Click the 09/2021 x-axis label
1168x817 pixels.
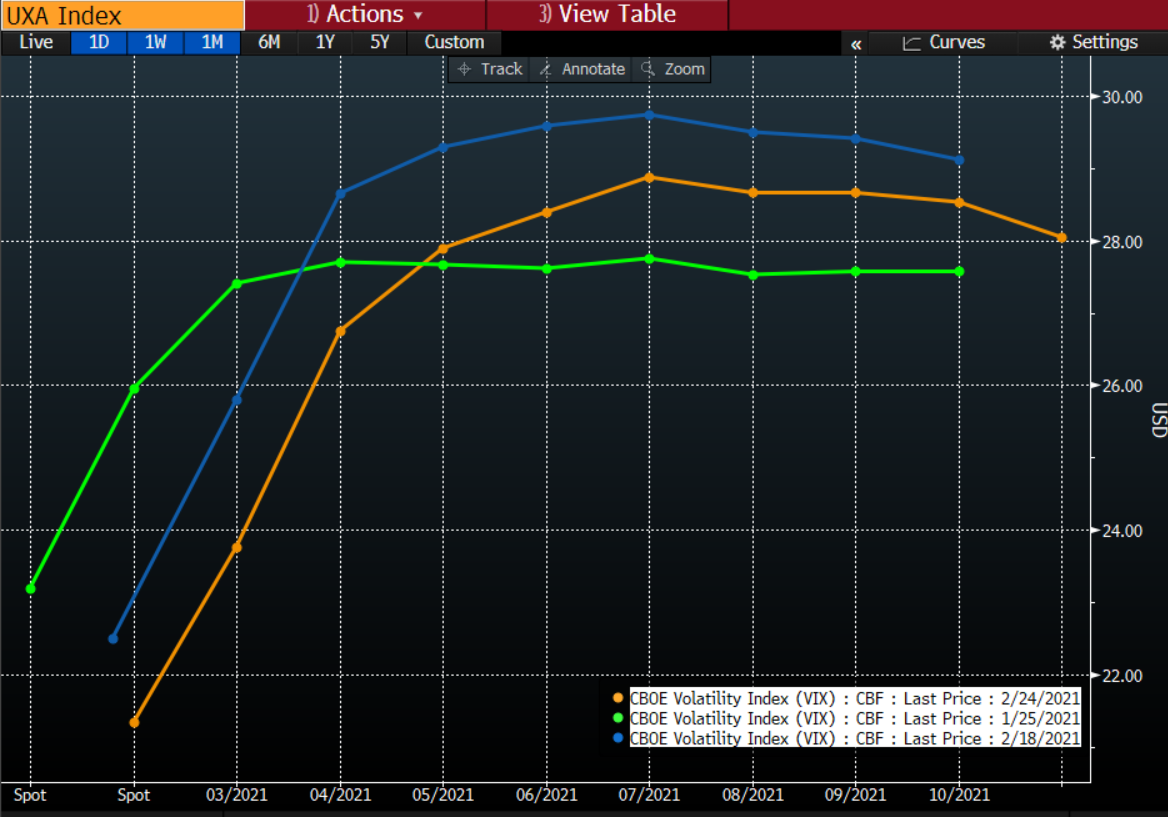(856, 795)
